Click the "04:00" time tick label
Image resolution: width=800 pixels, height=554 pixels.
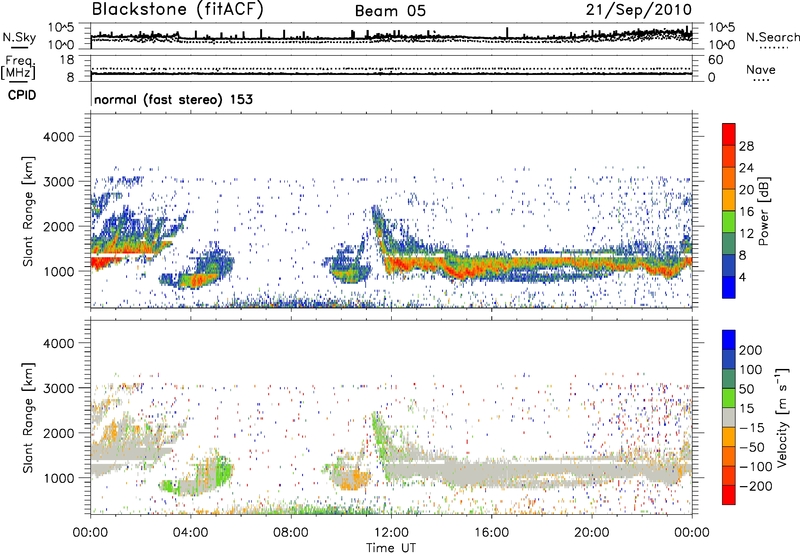[x=190, y=533]
